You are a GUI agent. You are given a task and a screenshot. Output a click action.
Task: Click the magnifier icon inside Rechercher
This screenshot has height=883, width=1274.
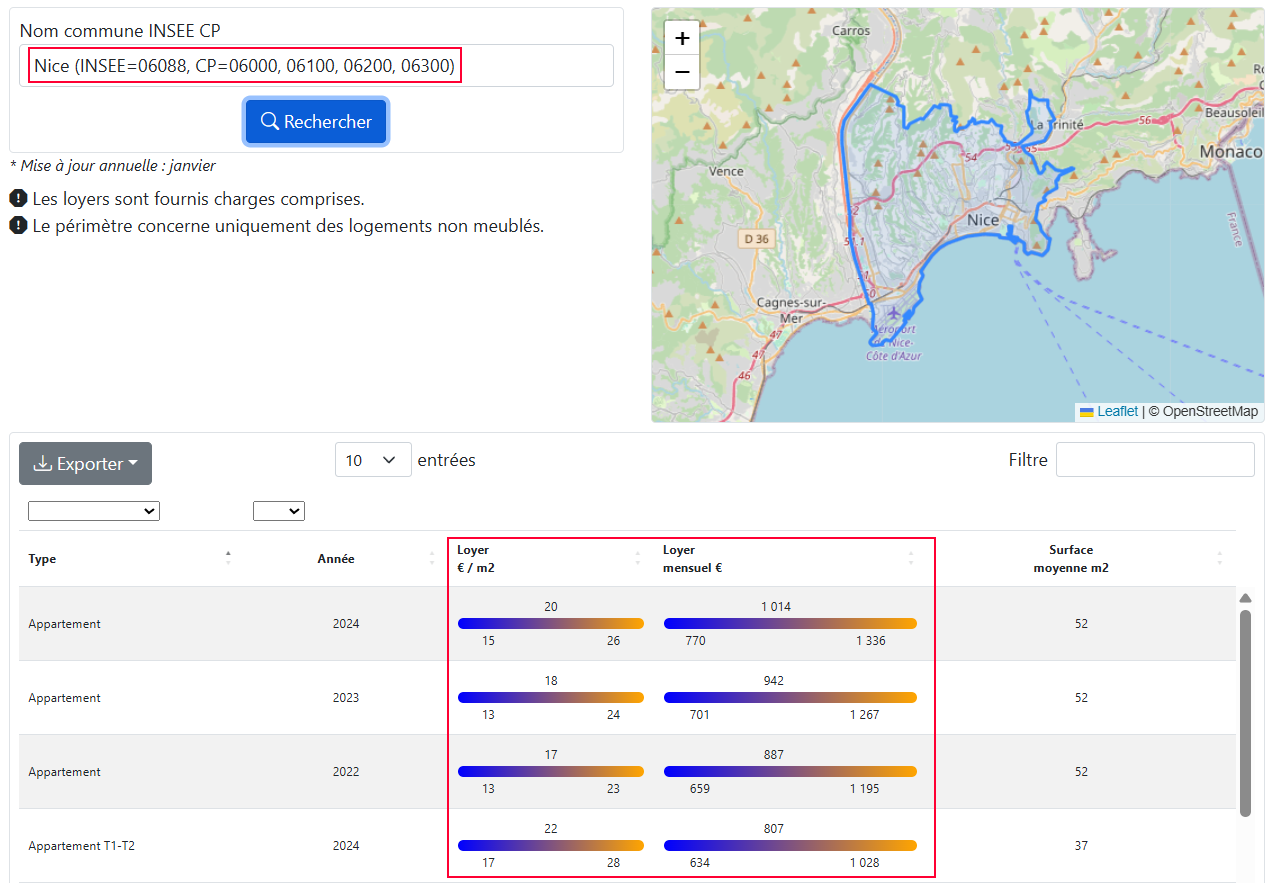click(x=268, y=120)
